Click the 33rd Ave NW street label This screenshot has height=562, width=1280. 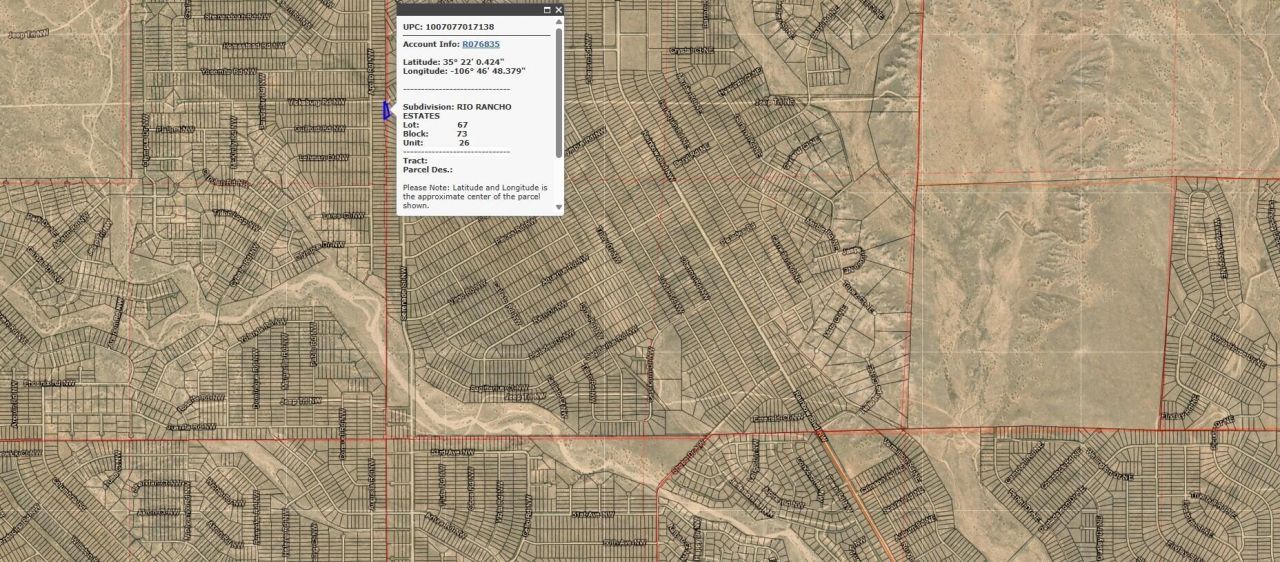pyautogui.click(x=452, y=451)
